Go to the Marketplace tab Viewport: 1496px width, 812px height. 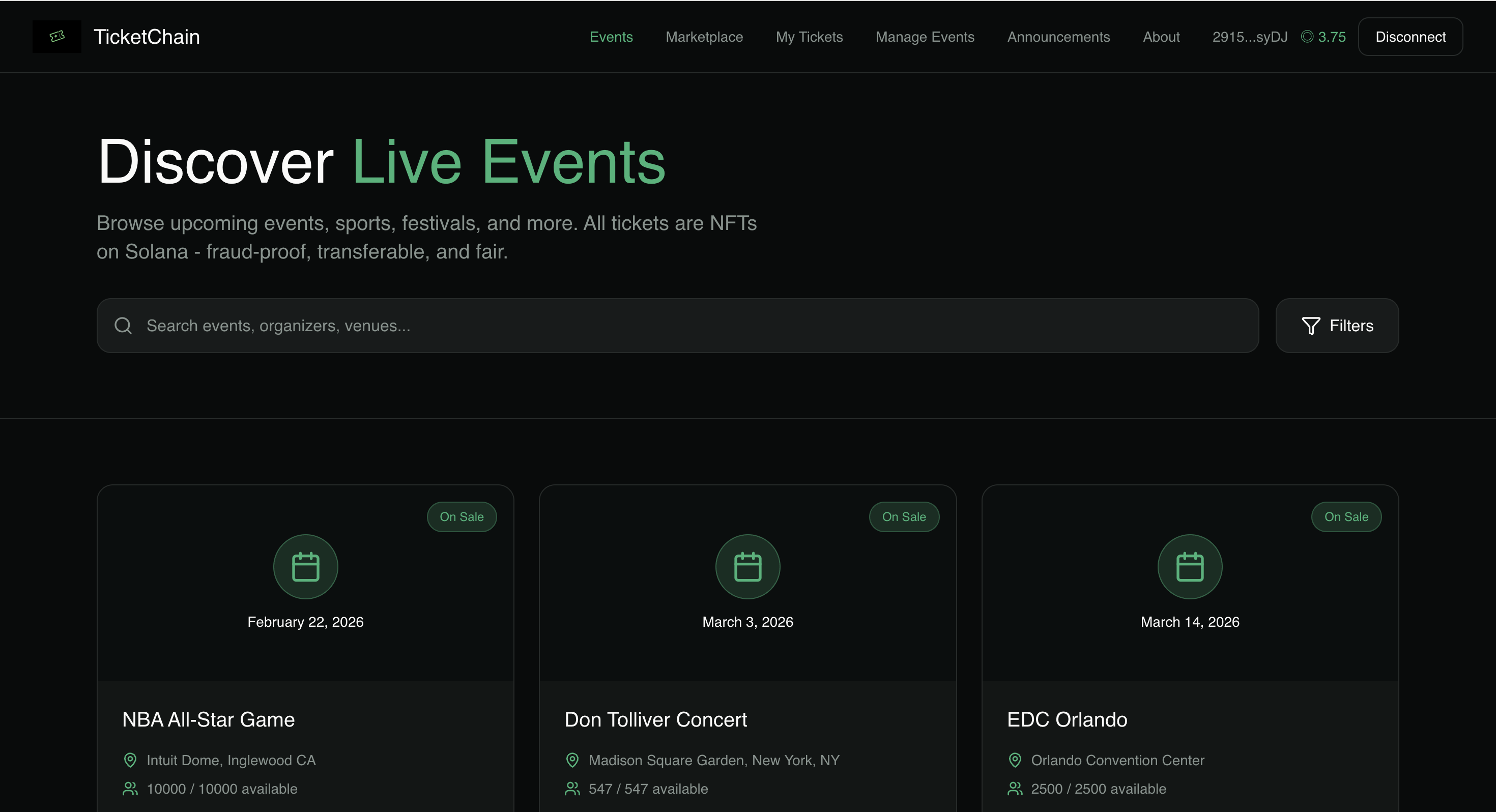[704, 37]
